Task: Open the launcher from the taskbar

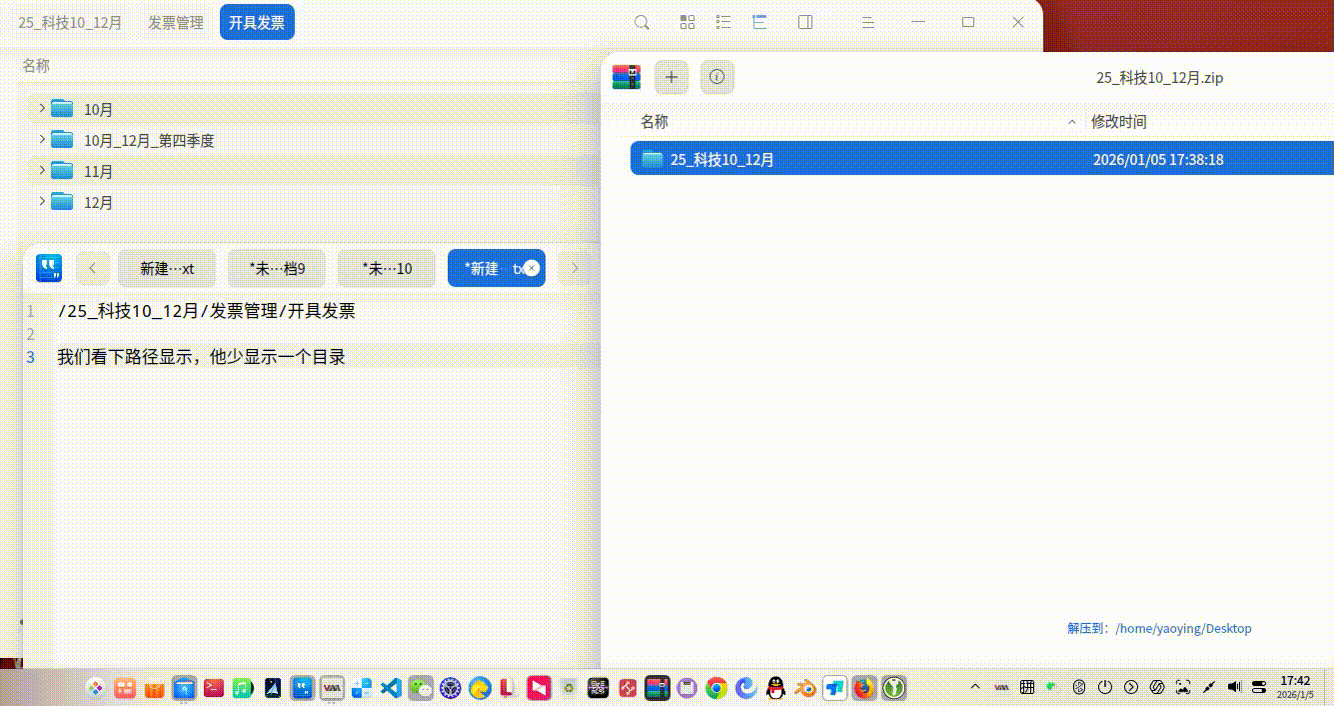Action: 95,688
